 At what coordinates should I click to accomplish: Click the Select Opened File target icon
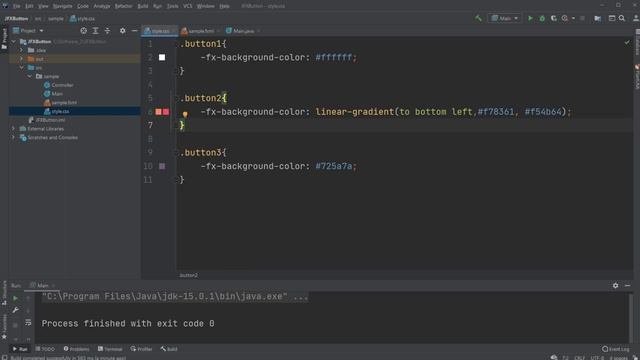(x=84, y=31)
